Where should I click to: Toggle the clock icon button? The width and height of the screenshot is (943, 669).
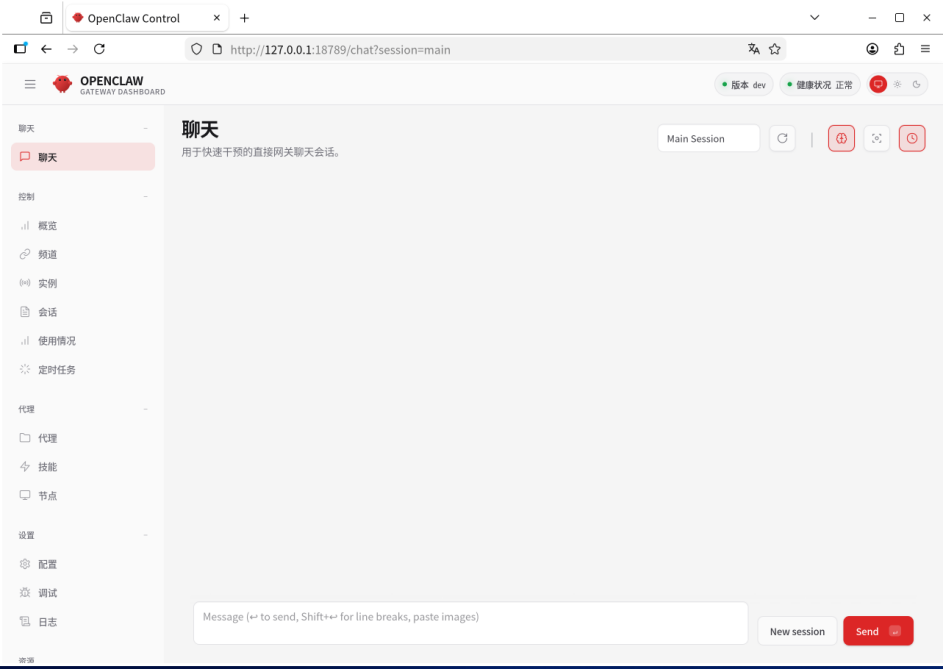coord(912,139)
